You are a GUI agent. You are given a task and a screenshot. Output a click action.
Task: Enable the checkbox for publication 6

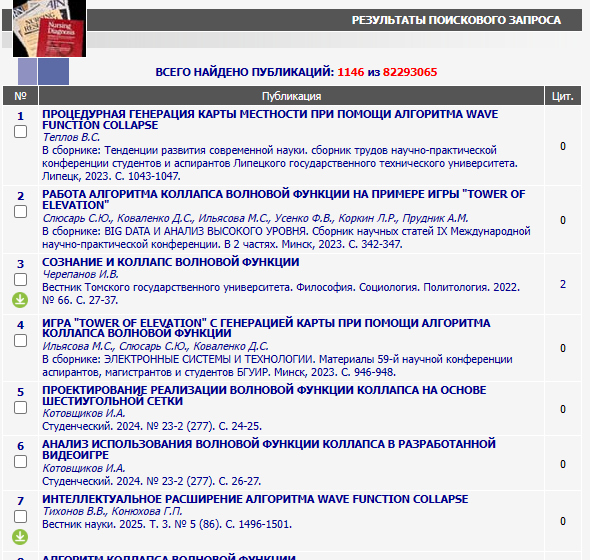[20, 461]
